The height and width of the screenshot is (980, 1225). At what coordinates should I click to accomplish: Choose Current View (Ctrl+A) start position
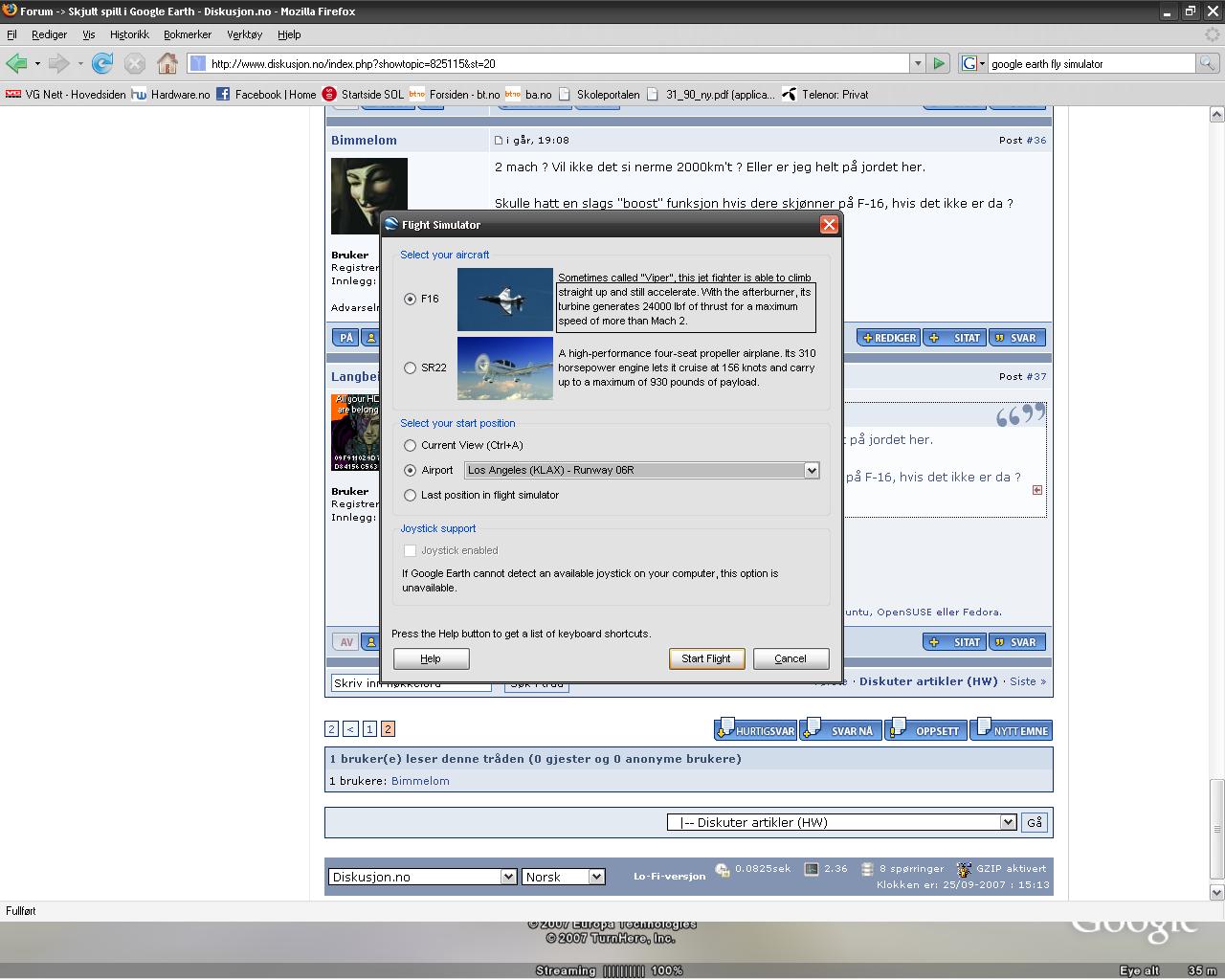411,445
